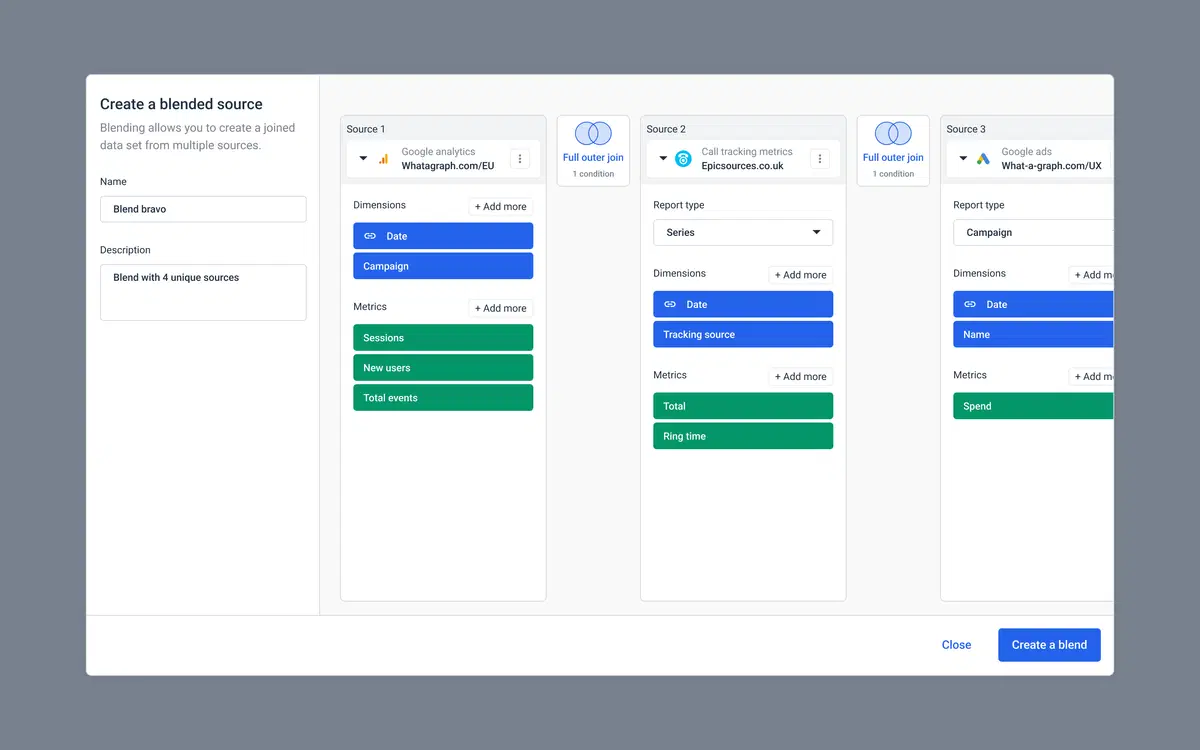
Task: Click the Venn diagram icon between Source 2 and 3
Action: [892, 133]
